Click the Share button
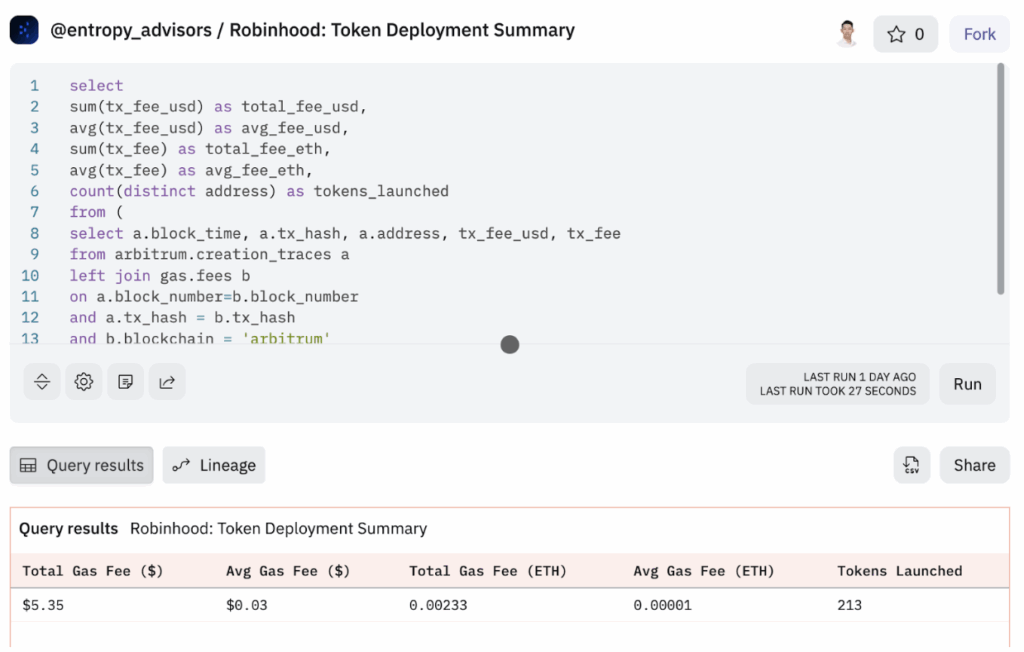This screenshot has width=1024, height=652. click(x=974, y=465)
